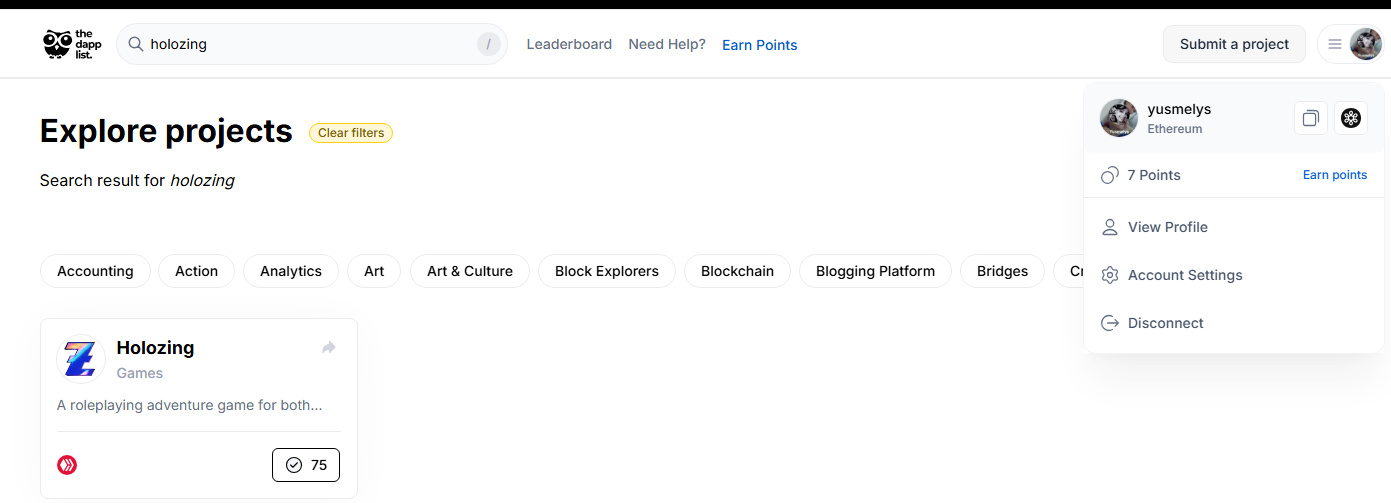Click the red Hive chain icon

tap(67, 465)
